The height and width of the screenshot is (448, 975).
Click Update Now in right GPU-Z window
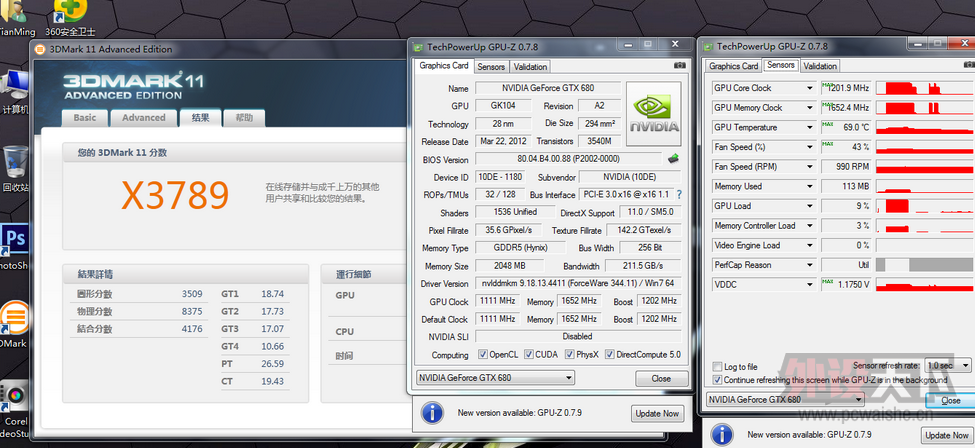click(x=946, y=436)
